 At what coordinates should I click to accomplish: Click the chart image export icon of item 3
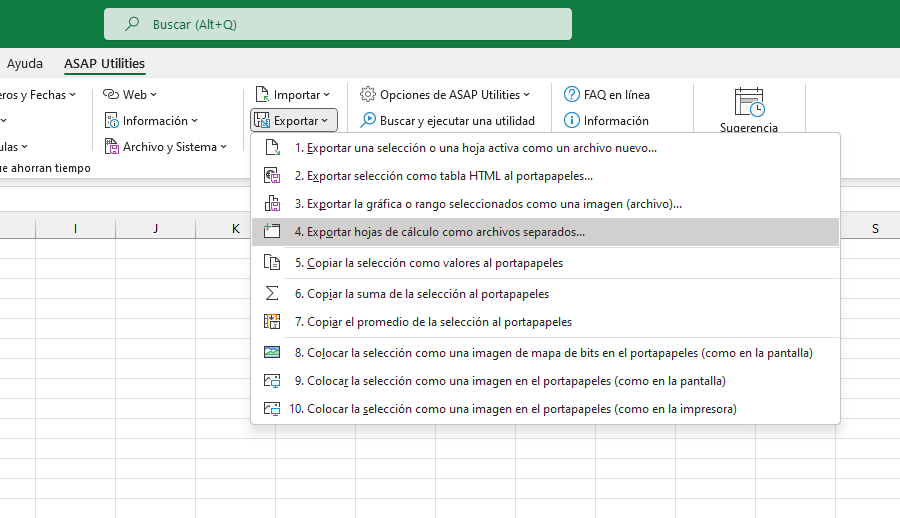pos(272,204)
